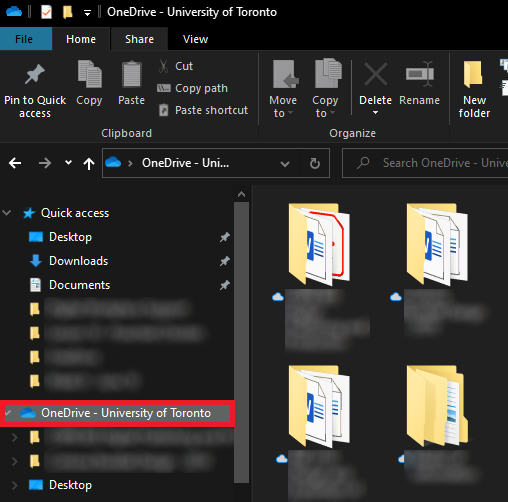Open Desktop under Quick access

coord(70,237)
